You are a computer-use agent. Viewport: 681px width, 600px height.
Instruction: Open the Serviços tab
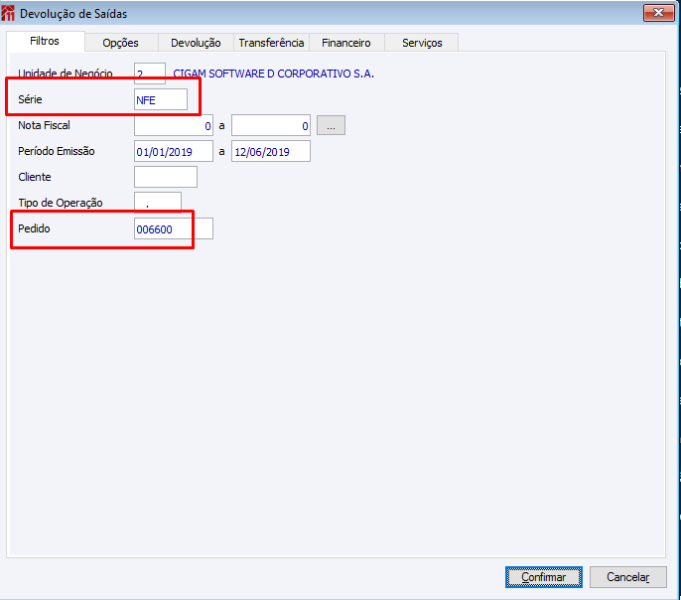coord(422,43)
